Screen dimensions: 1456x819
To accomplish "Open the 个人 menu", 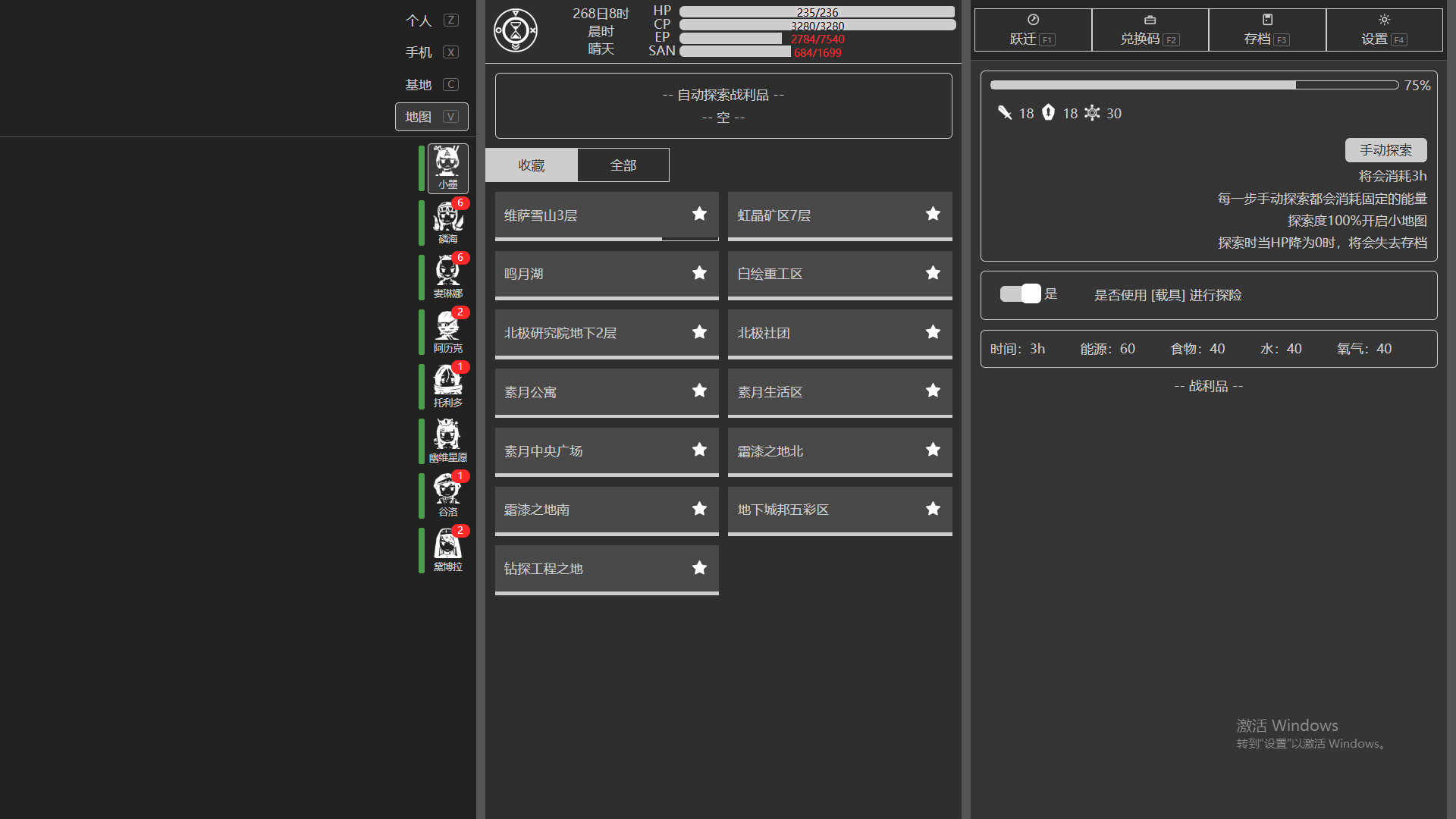I will [x=432, y=20].
